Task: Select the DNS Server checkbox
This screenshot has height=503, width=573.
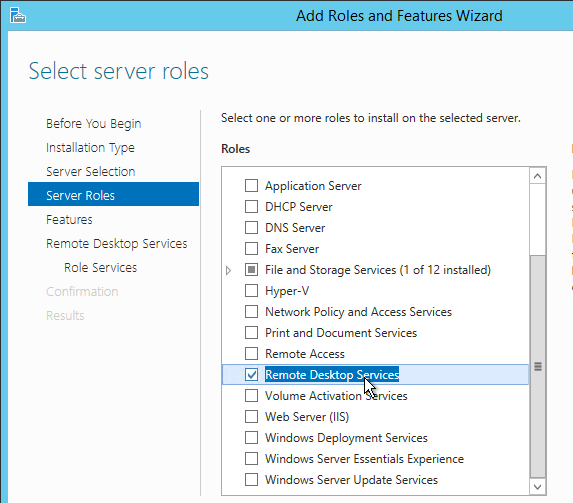Action: [251, 227]
